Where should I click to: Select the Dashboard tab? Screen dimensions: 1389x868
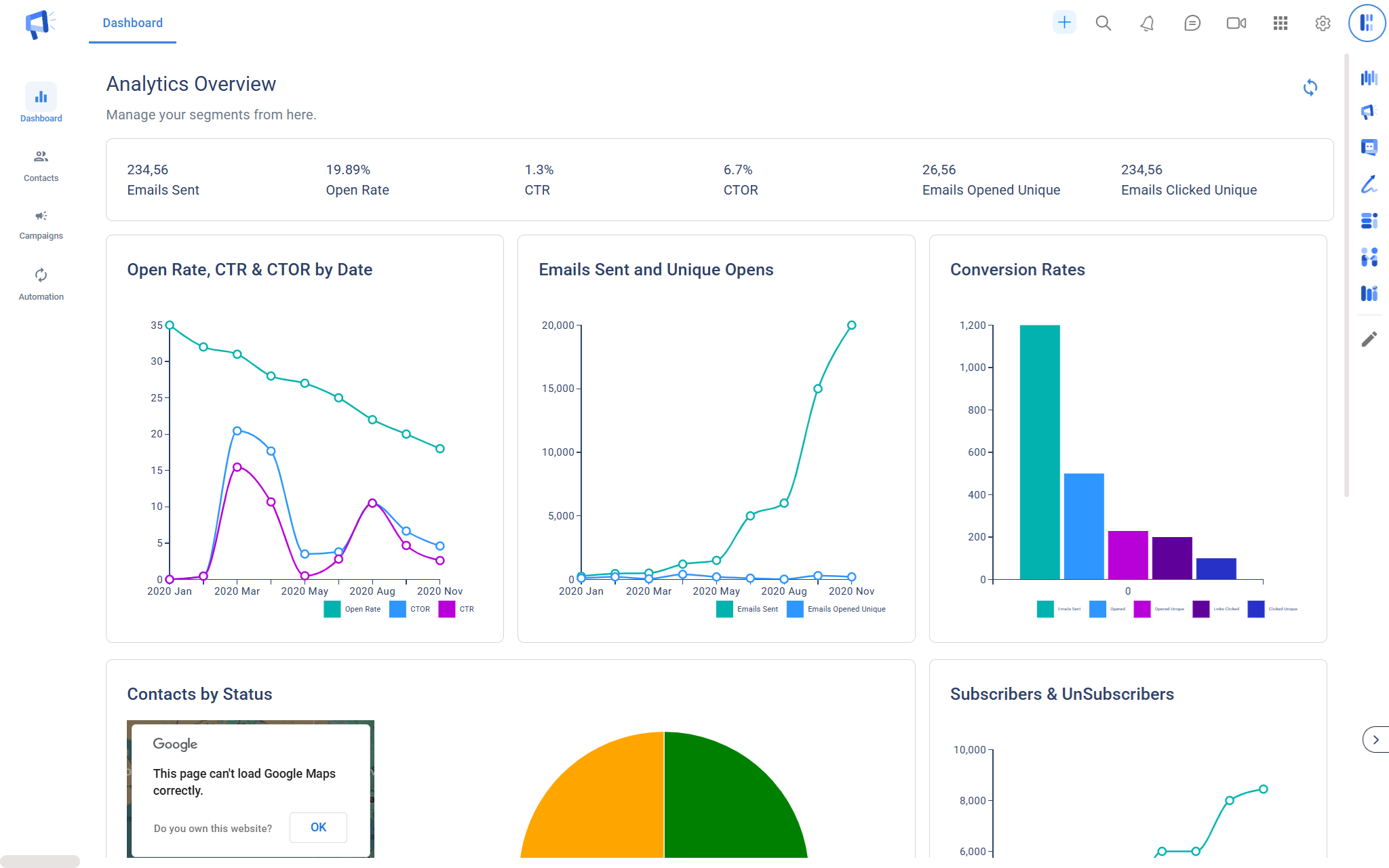click(132, 23)
